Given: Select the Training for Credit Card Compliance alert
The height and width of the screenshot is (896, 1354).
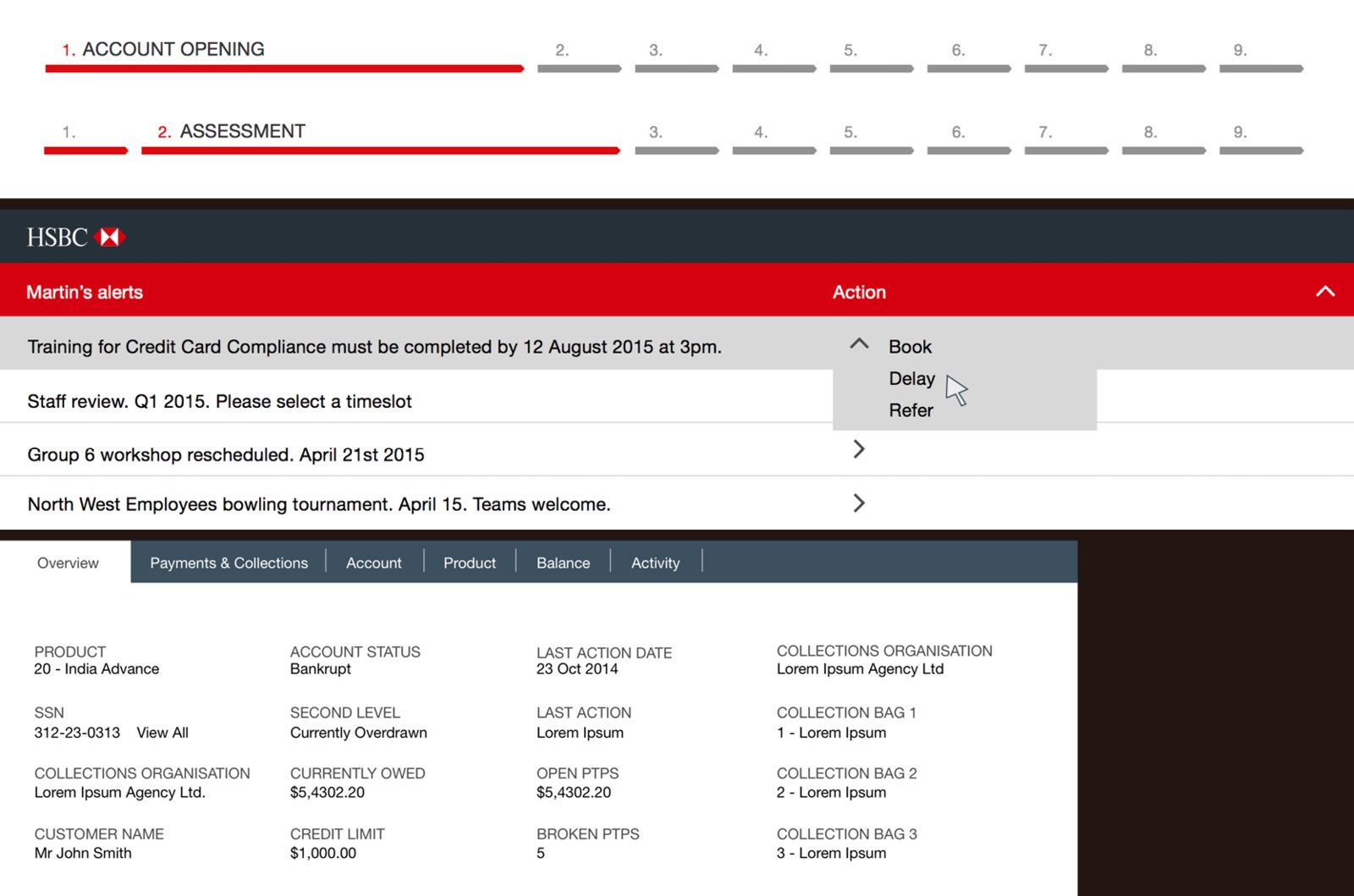Looking at the screenshot, I should (374, 347).
